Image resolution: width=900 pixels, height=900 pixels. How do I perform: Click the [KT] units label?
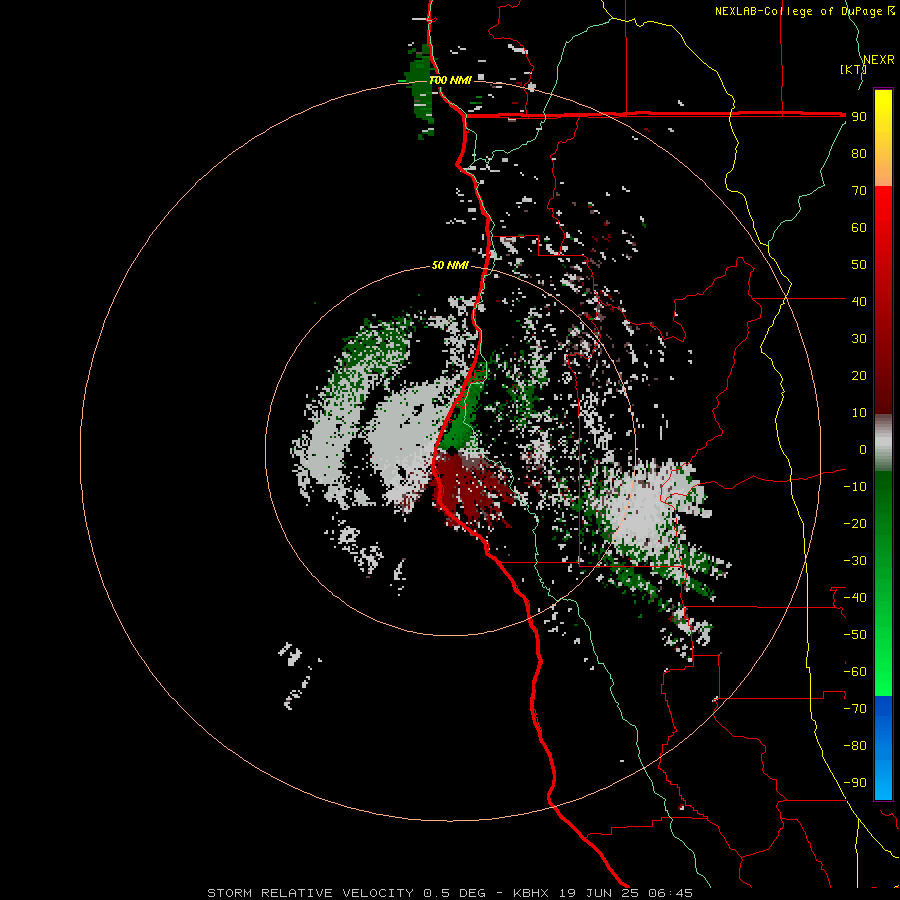(854, 69)
